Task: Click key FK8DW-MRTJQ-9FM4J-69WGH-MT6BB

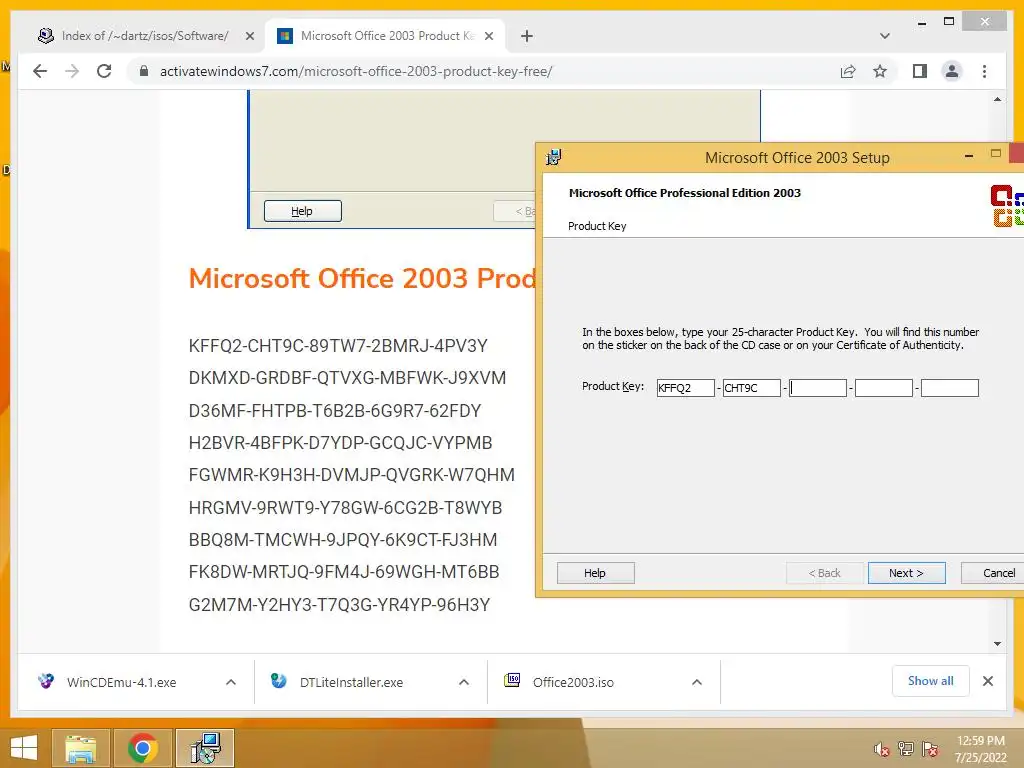Action: point(344,572)
